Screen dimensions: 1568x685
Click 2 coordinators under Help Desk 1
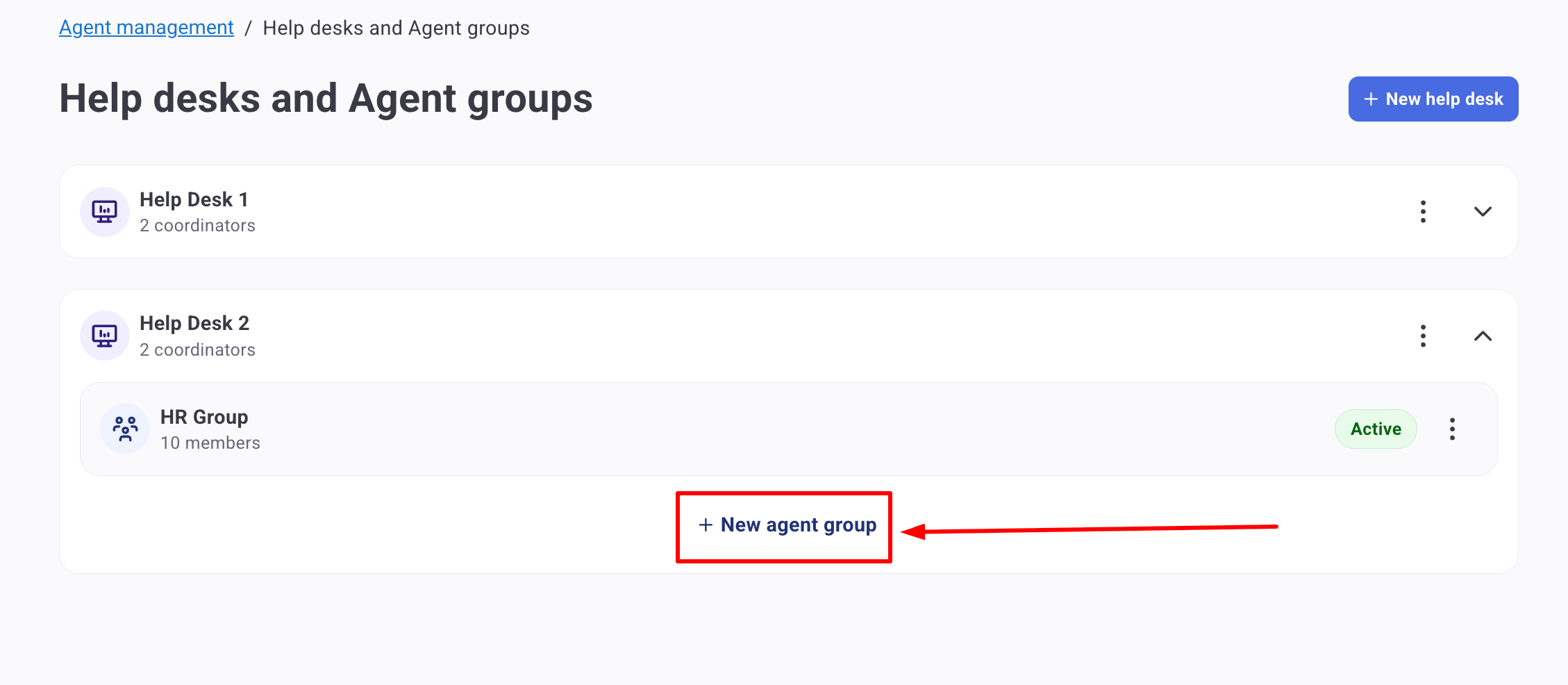(198, 226)
